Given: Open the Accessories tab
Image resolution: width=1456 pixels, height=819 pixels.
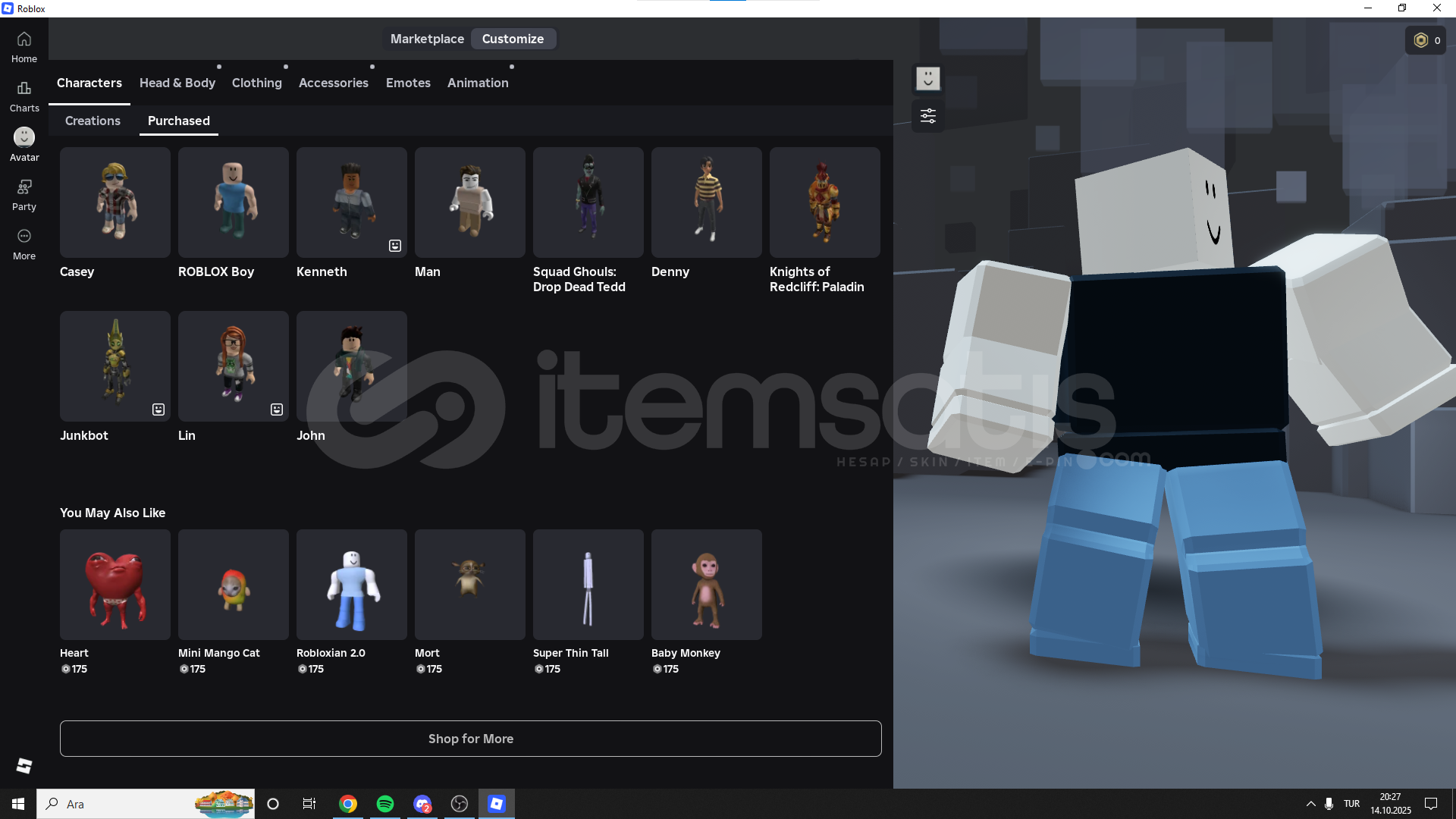Looking at the screenshot, I should pos(334,83).
